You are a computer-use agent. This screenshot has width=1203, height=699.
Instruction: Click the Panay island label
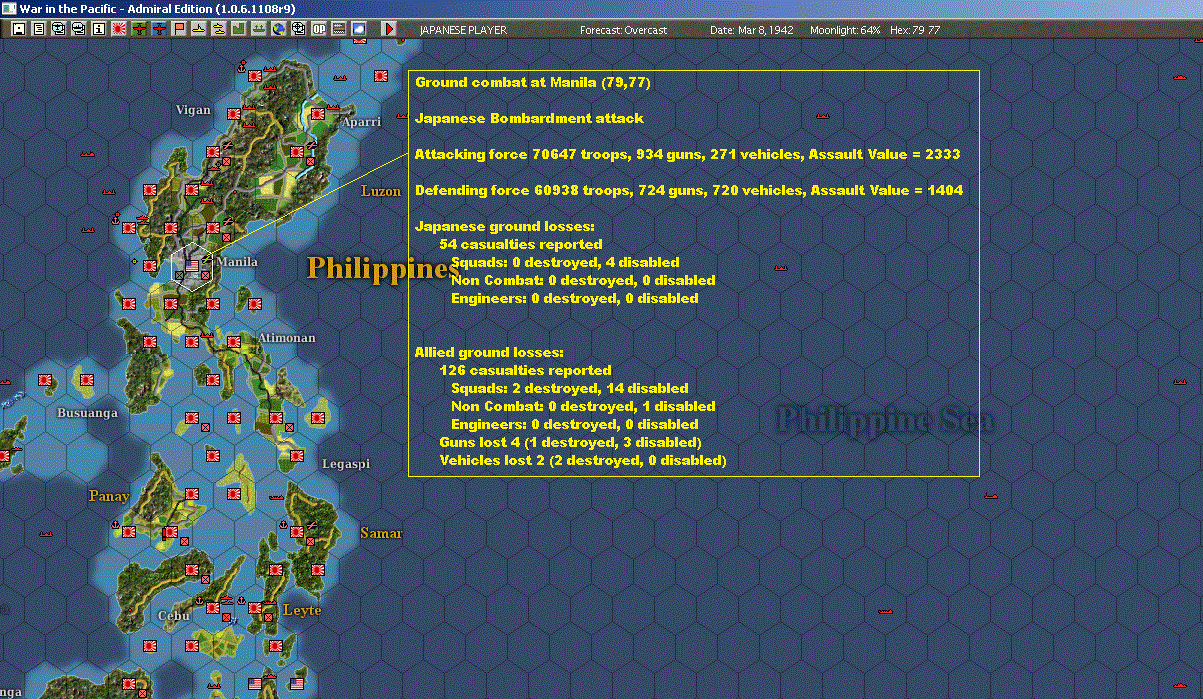pos(108,496)
